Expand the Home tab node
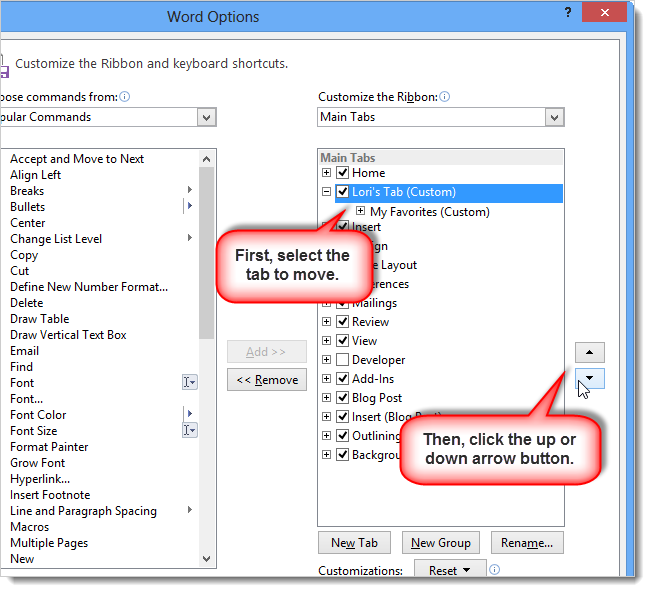Screen dimensions: 650x592 point(327,172)
